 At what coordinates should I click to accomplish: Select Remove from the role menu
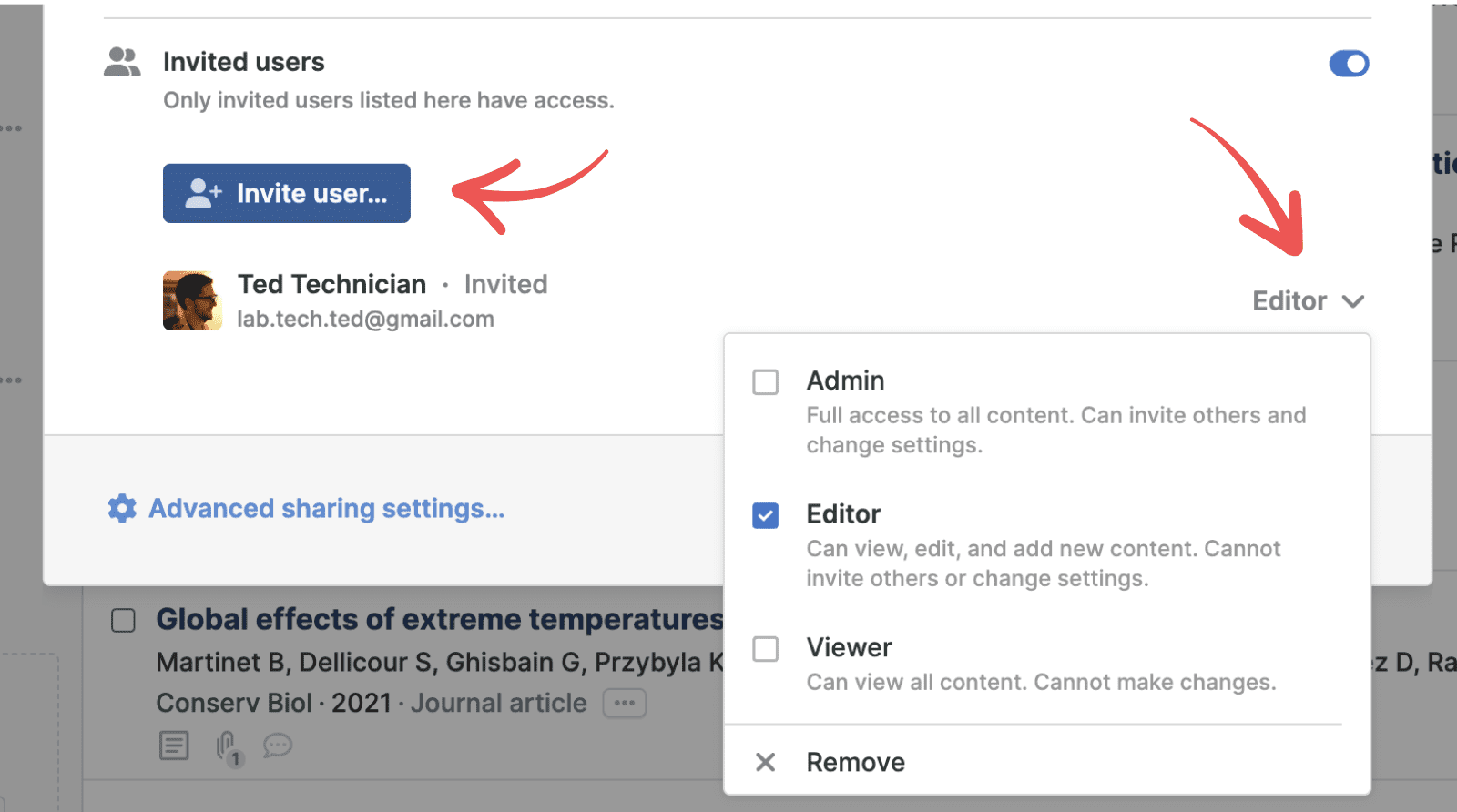coord(855,762)
